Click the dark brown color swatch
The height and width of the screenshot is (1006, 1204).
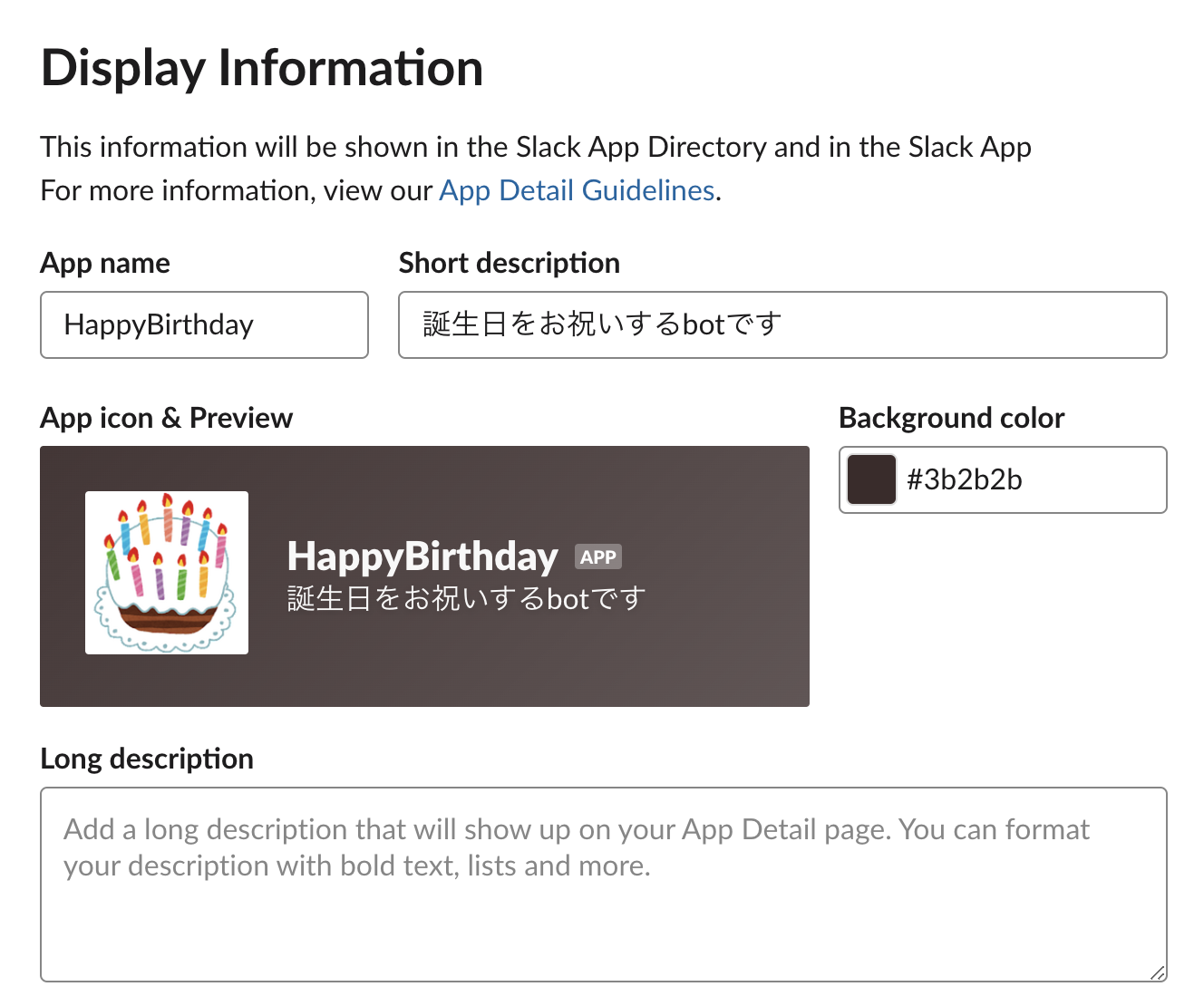pyautogui.click(x=871, y=480)
